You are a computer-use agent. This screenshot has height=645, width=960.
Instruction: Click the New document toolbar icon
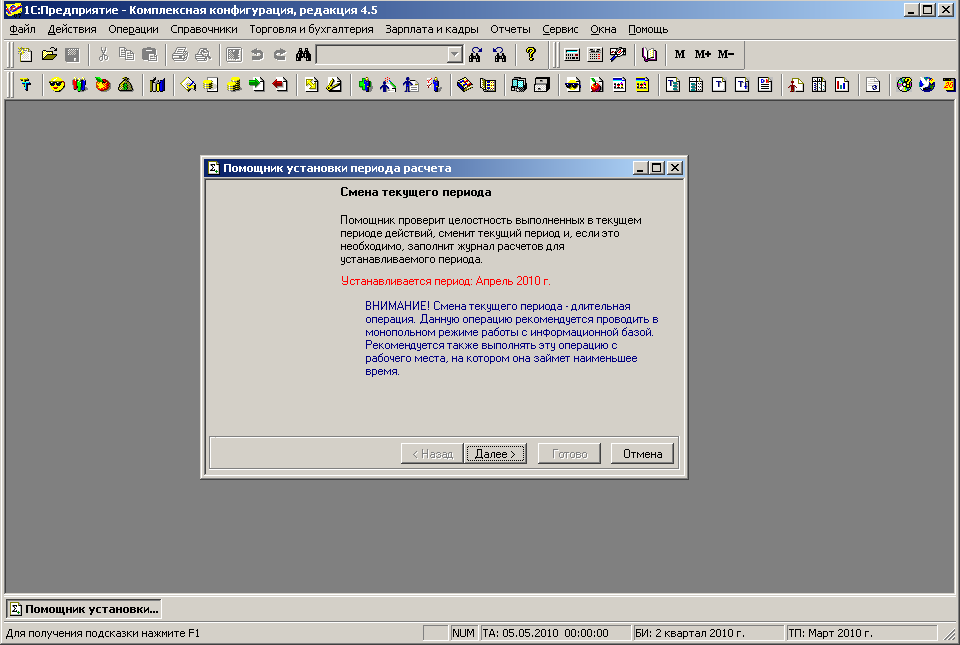(x=25, y=54)
